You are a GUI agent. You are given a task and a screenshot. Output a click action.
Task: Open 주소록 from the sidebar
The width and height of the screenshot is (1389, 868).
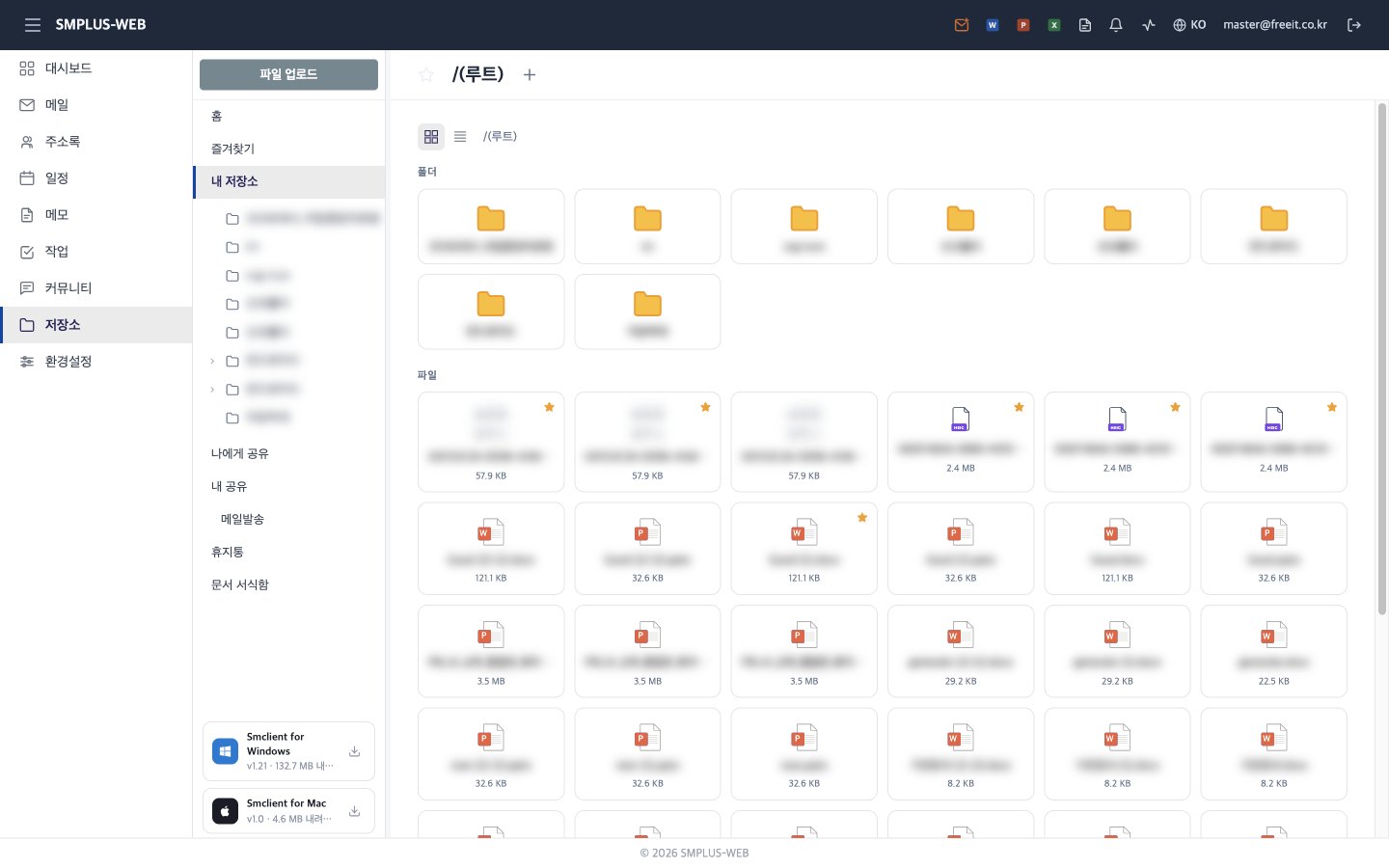(96, 142)
